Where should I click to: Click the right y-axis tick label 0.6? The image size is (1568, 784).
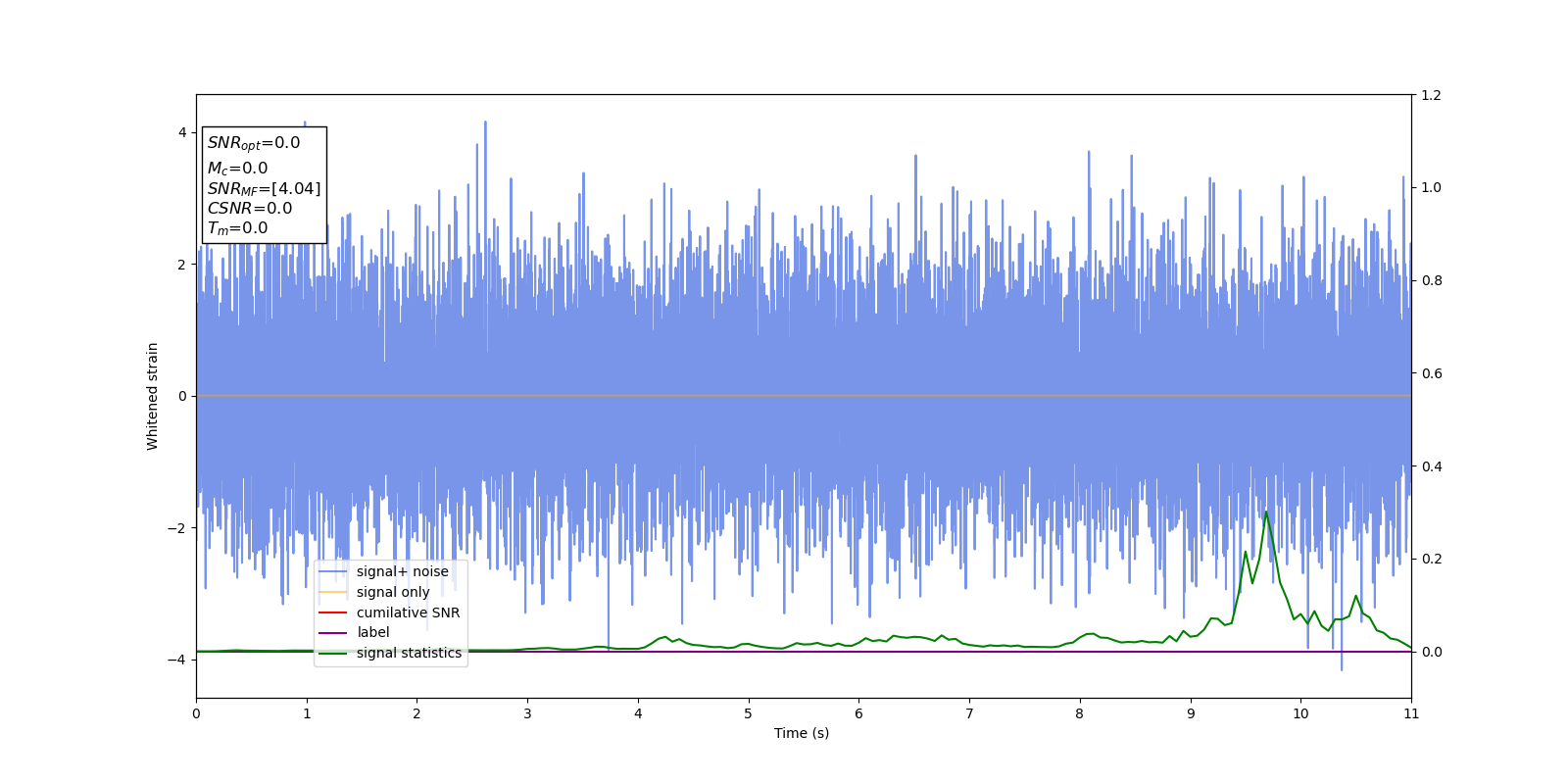(1431, 373)
